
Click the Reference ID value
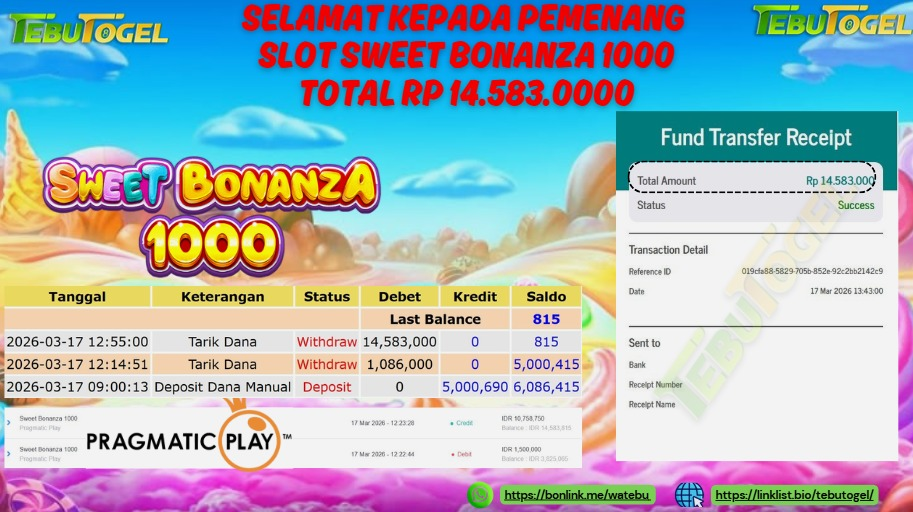[812, 271]
